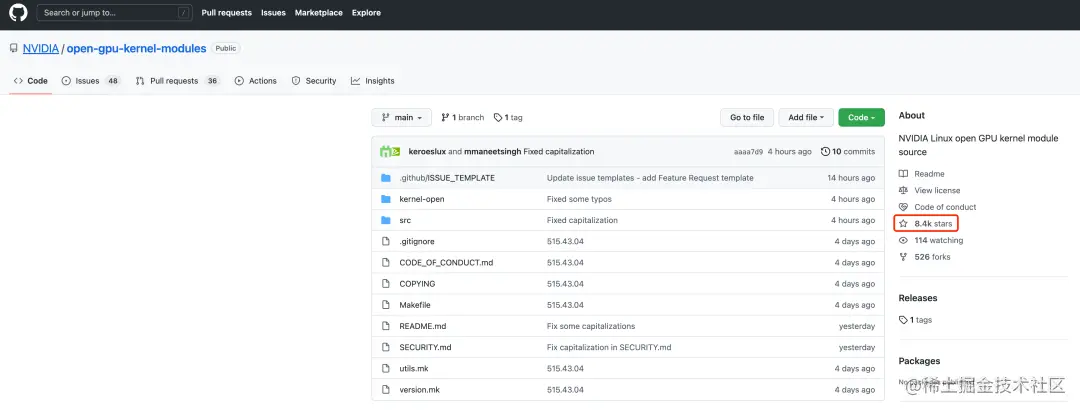Click the file icon for README.md
1080x410 pixels.
pyautogui.click(x=386, y=326)
